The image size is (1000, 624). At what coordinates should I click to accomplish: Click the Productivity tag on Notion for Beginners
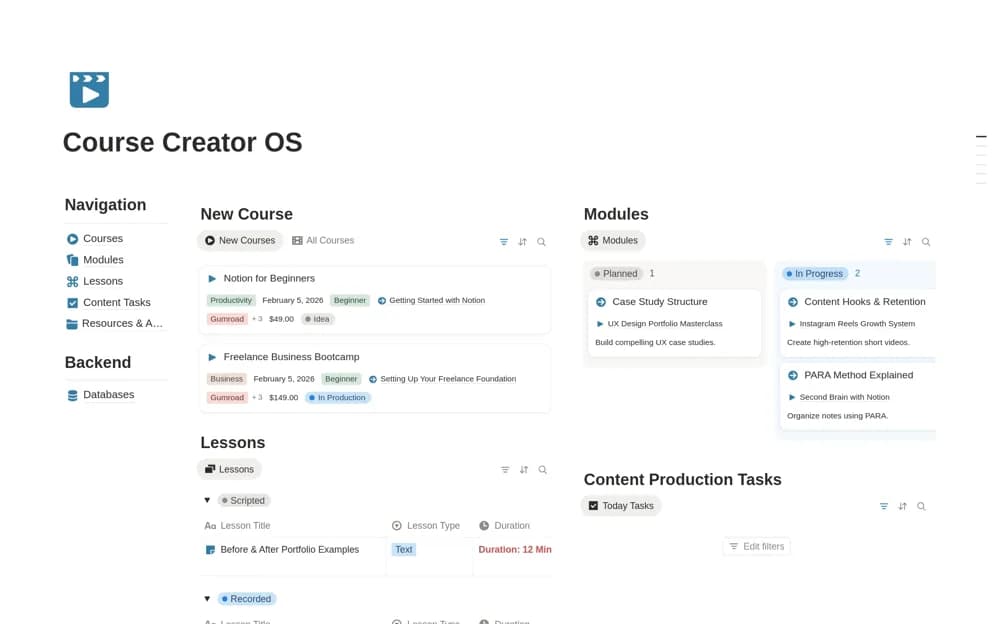pos(231,301)
